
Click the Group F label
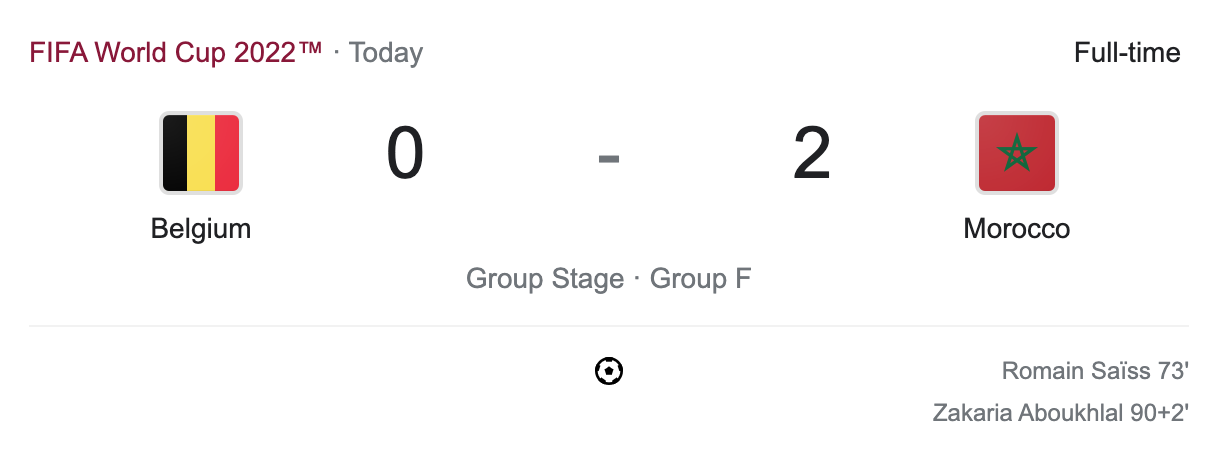coord(700,279)
